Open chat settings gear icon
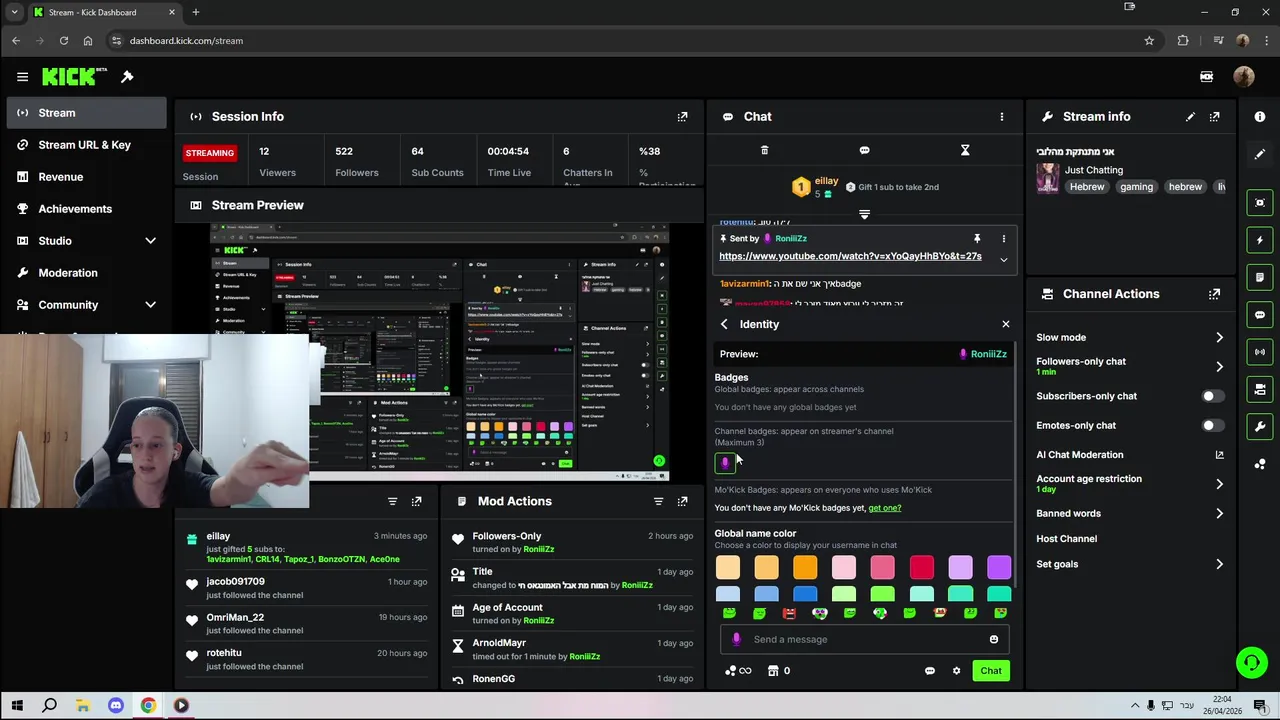The width and height of the screenshot is (1280, 720). pos(956,671)
